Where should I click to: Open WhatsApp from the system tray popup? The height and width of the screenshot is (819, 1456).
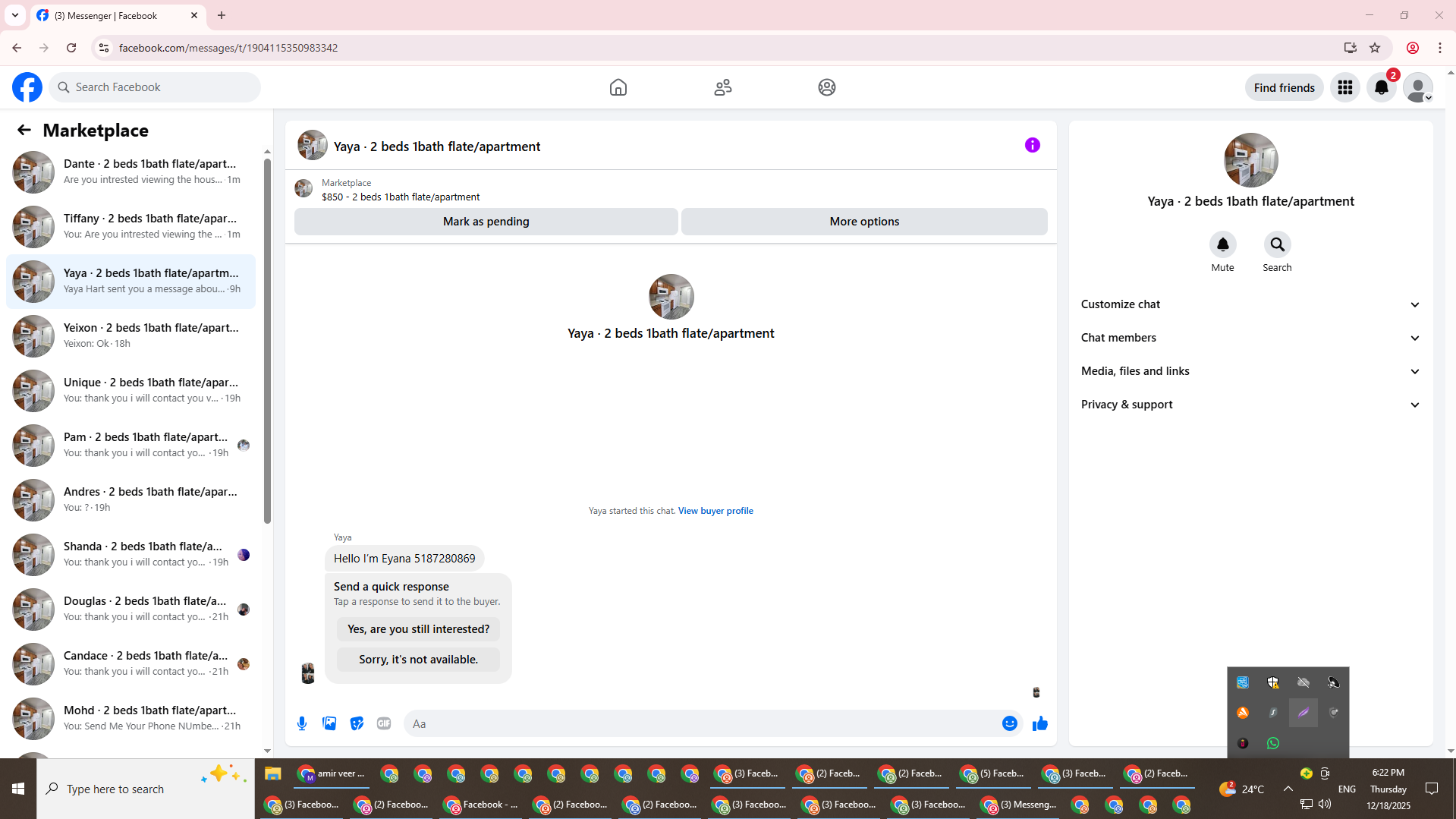pos(1273,743)
